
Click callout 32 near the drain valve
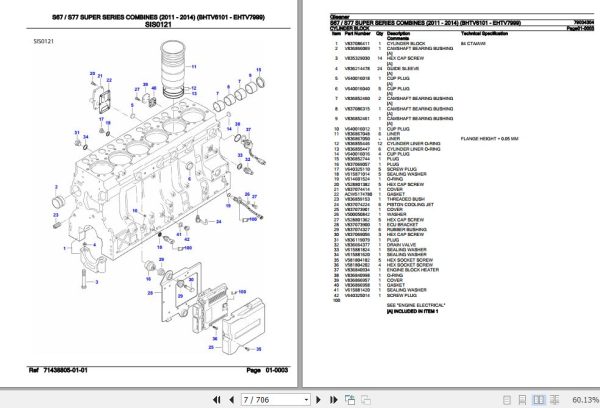[248, 160]
